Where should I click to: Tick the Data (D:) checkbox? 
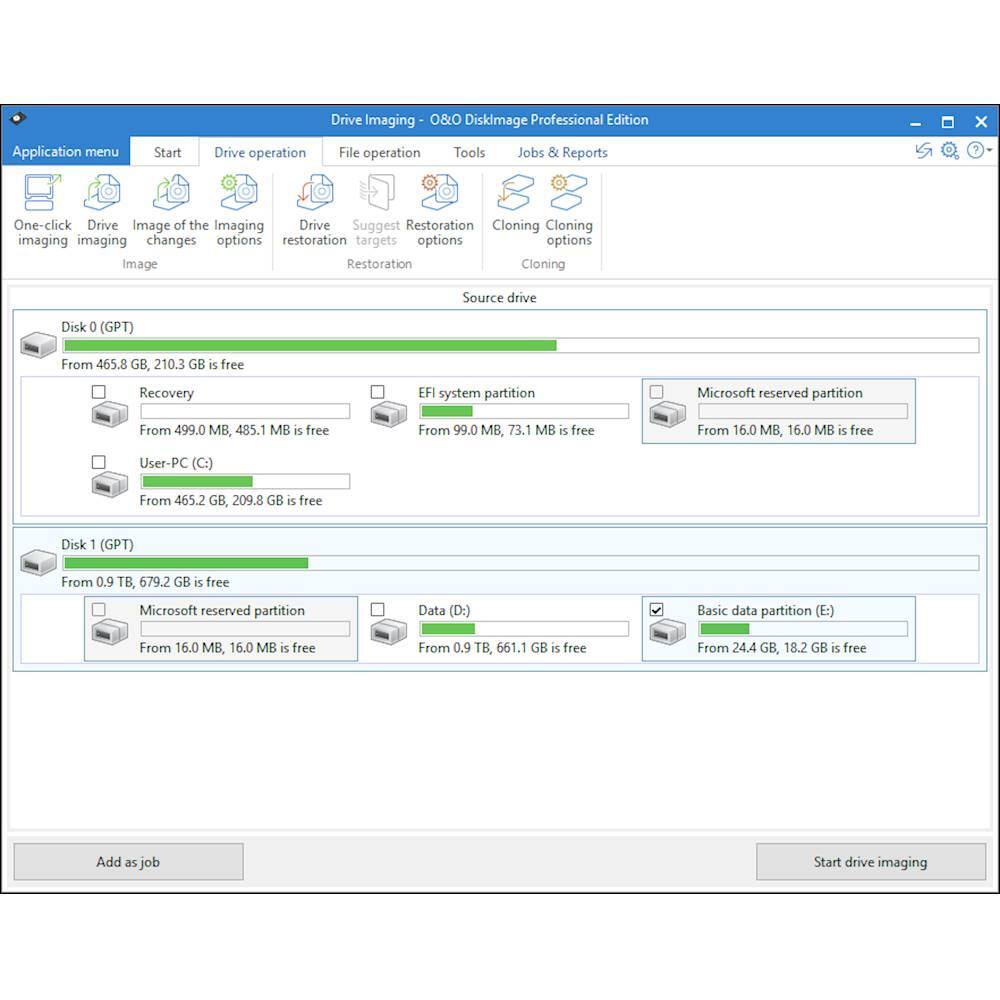pyautogui.click(x=377, y=610)
